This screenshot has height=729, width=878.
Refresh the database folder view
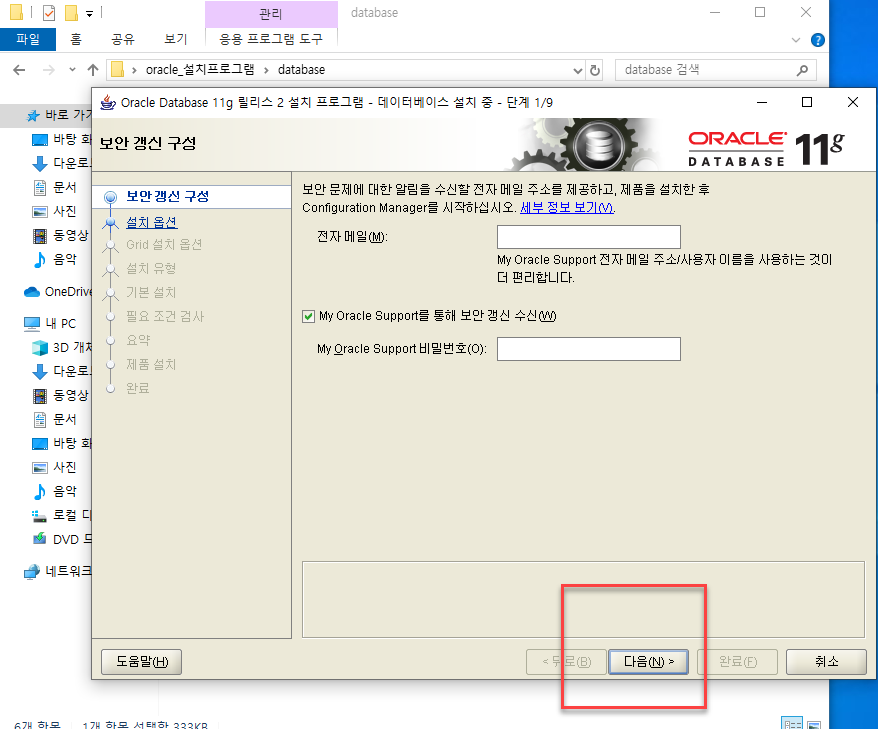pos(595,70)
